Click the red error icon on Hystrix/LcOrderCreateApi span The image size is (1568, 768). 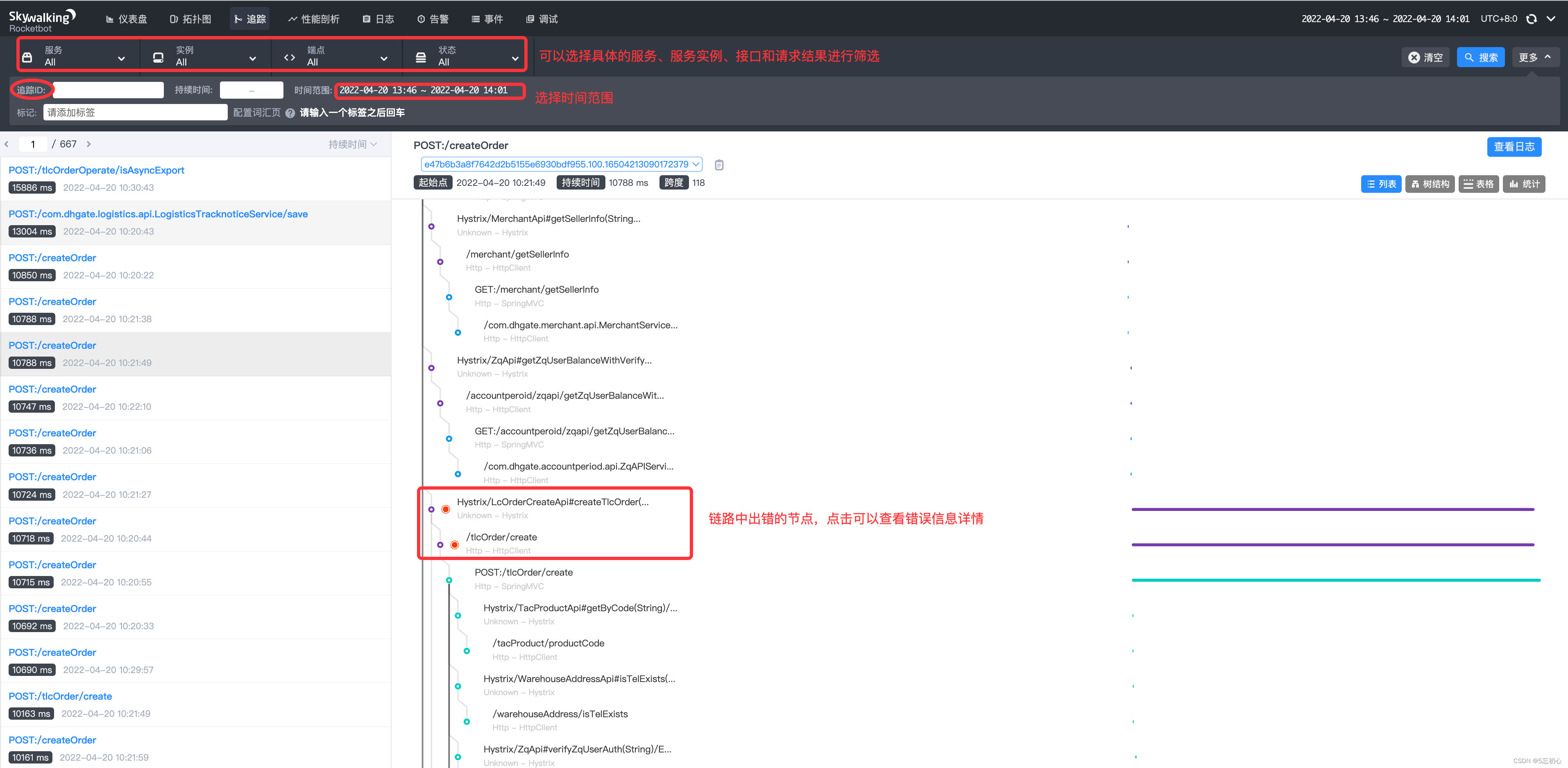[446, 509]
